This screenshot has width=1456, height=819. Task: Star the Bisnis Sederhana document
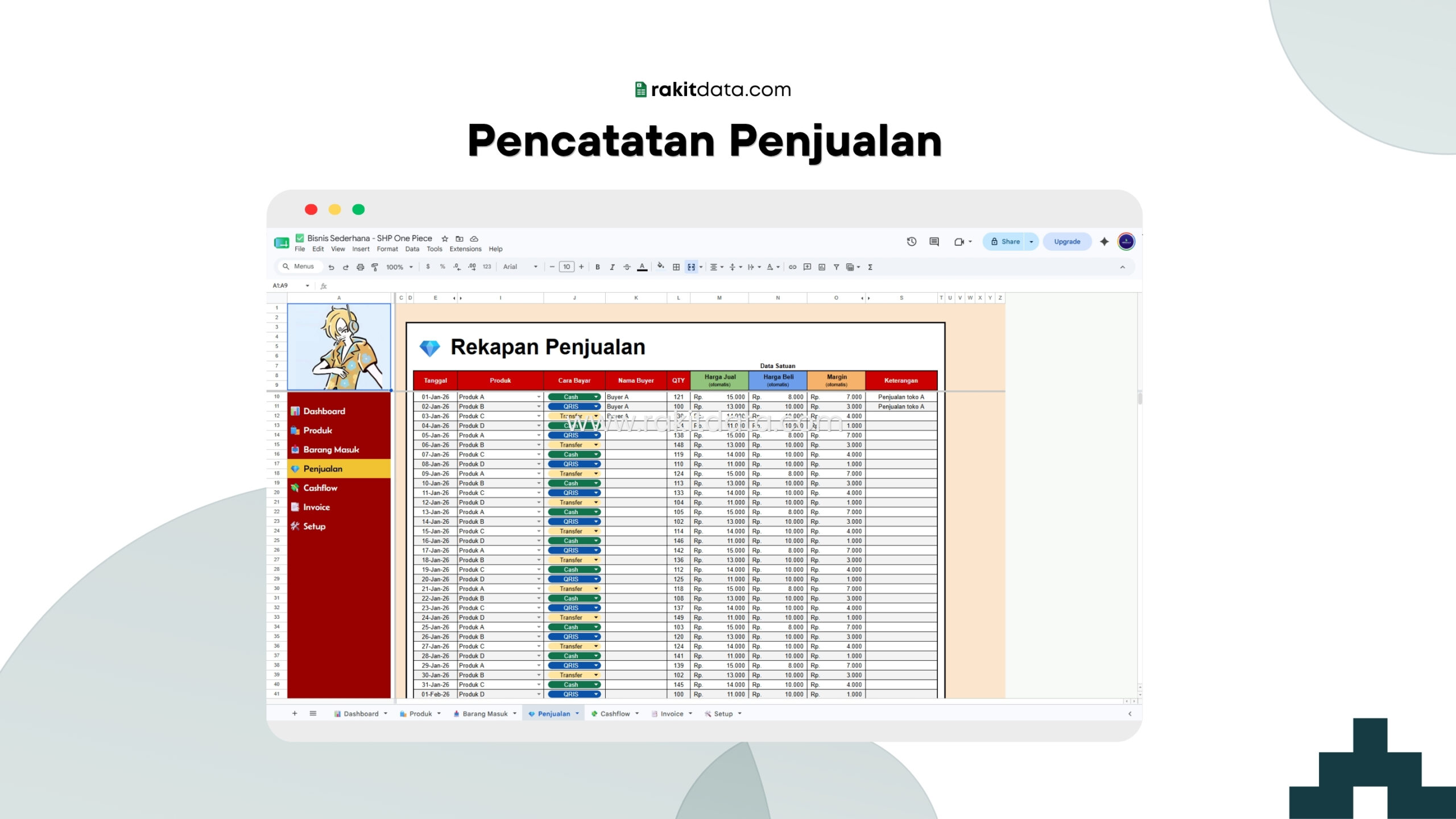[x=445, y=239]
